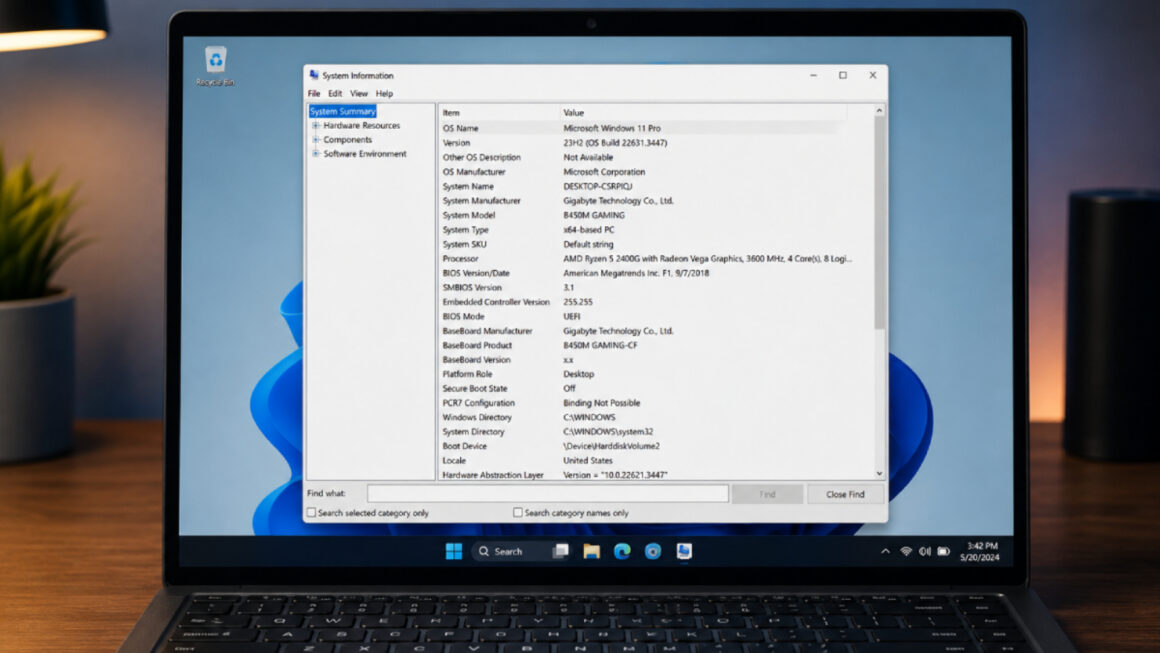Open the Wi-Fi network tray icon
The height and width of the screenshot is (653, 1160).
[x=906, y=551]
